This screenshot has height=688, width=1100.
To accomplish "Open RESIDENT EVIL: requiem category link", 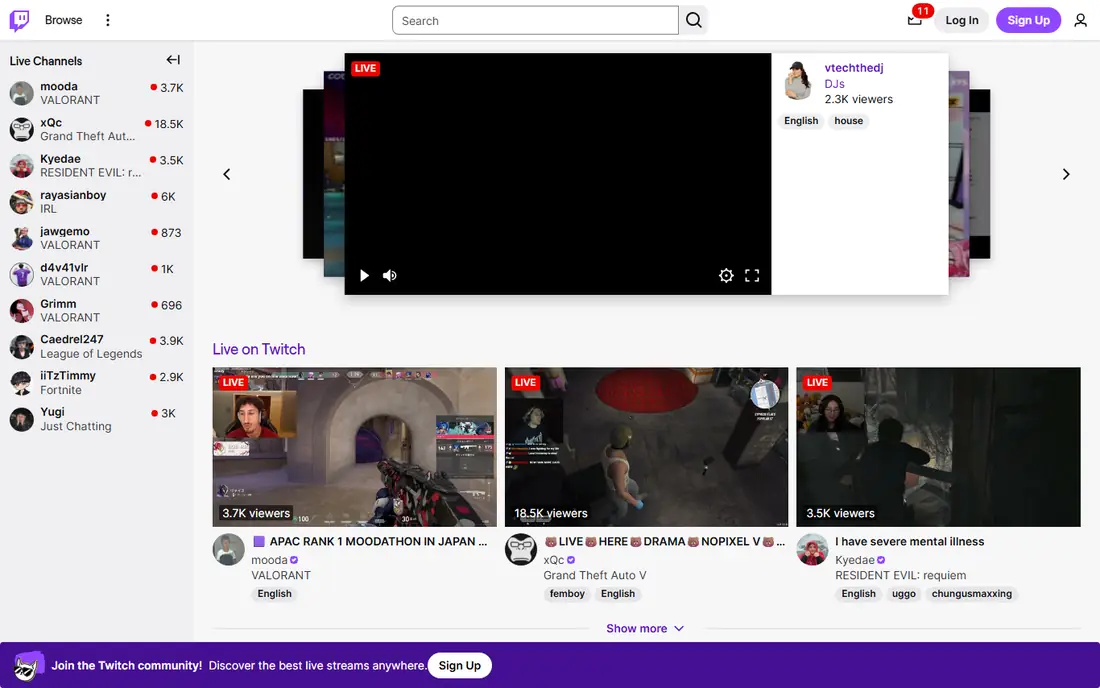I will point(900,575).
